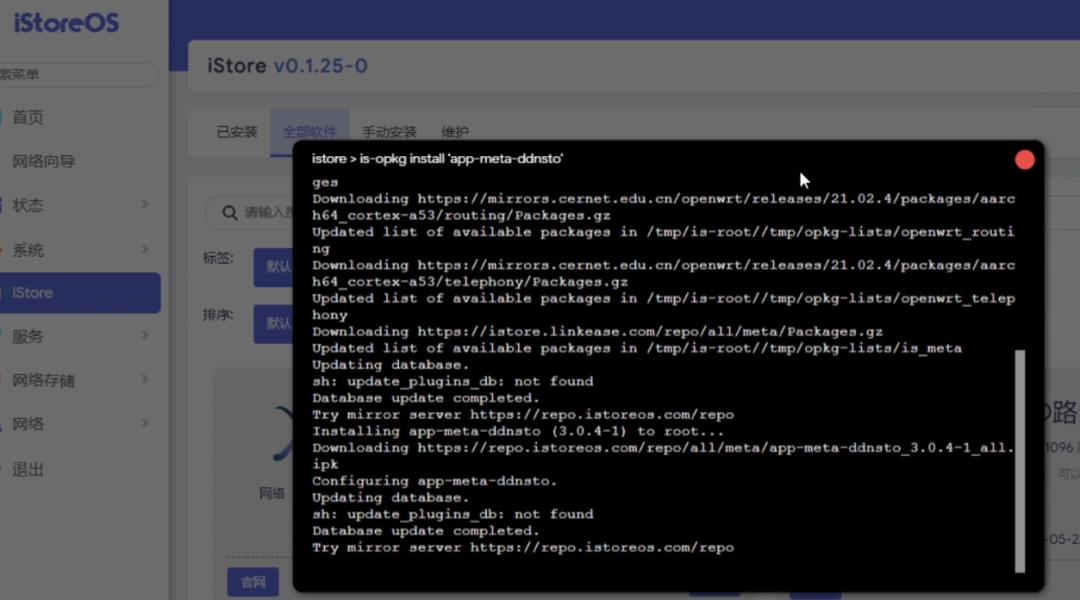Close the is-opkg install terminal dialog
Viewport: 1080px width, 600px height.
click(x=1024, y=160)
